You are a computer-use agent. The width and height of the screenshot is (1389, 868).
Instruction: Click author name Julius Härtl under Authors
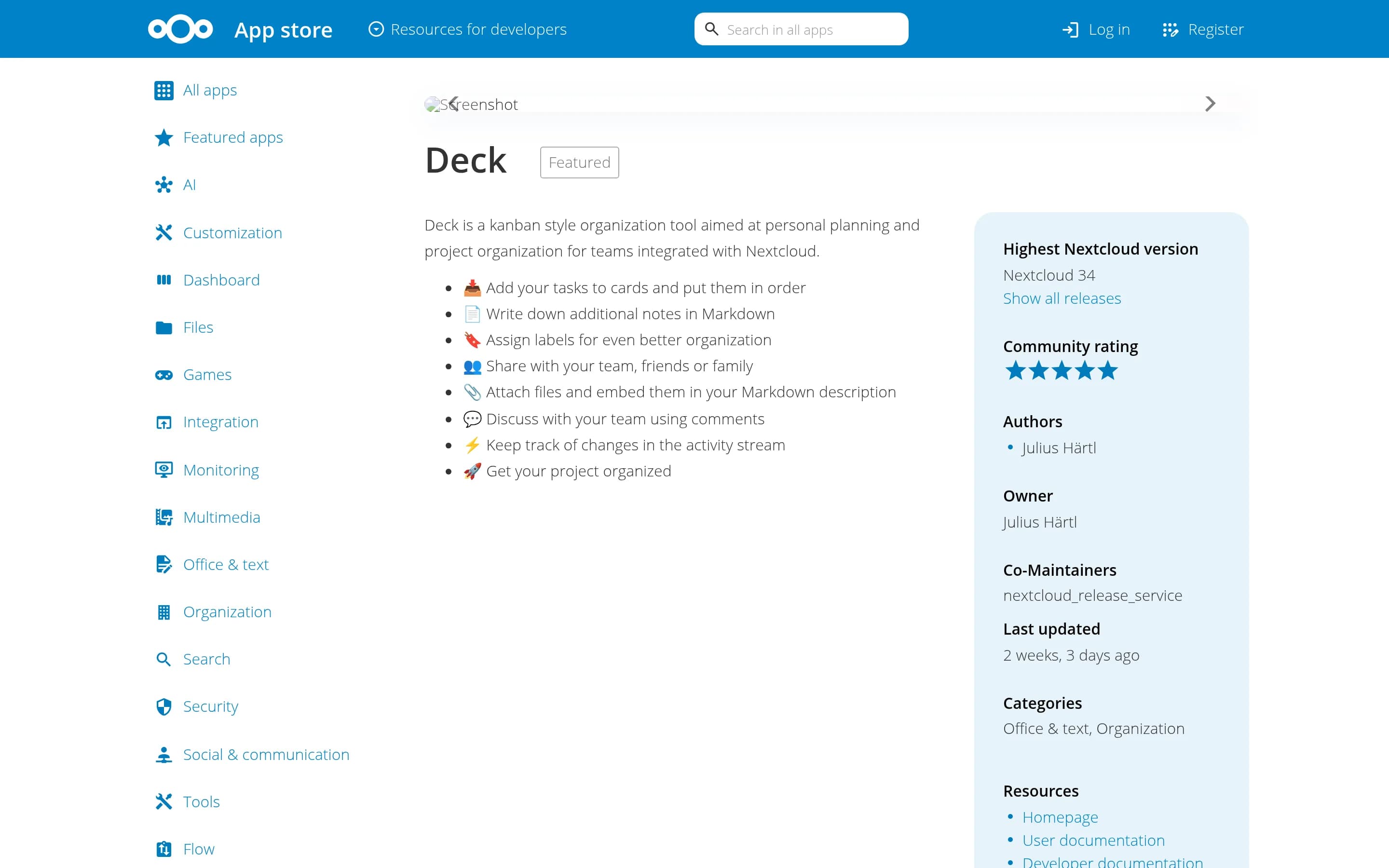click(x=1059, y=448)
